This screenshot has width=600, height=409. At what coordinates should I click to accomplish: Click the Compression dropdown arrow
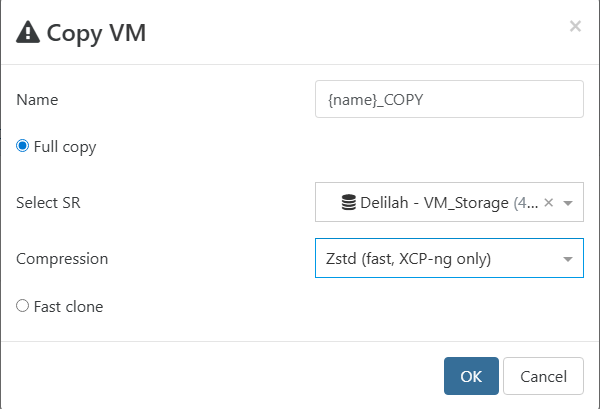(568, 259)
